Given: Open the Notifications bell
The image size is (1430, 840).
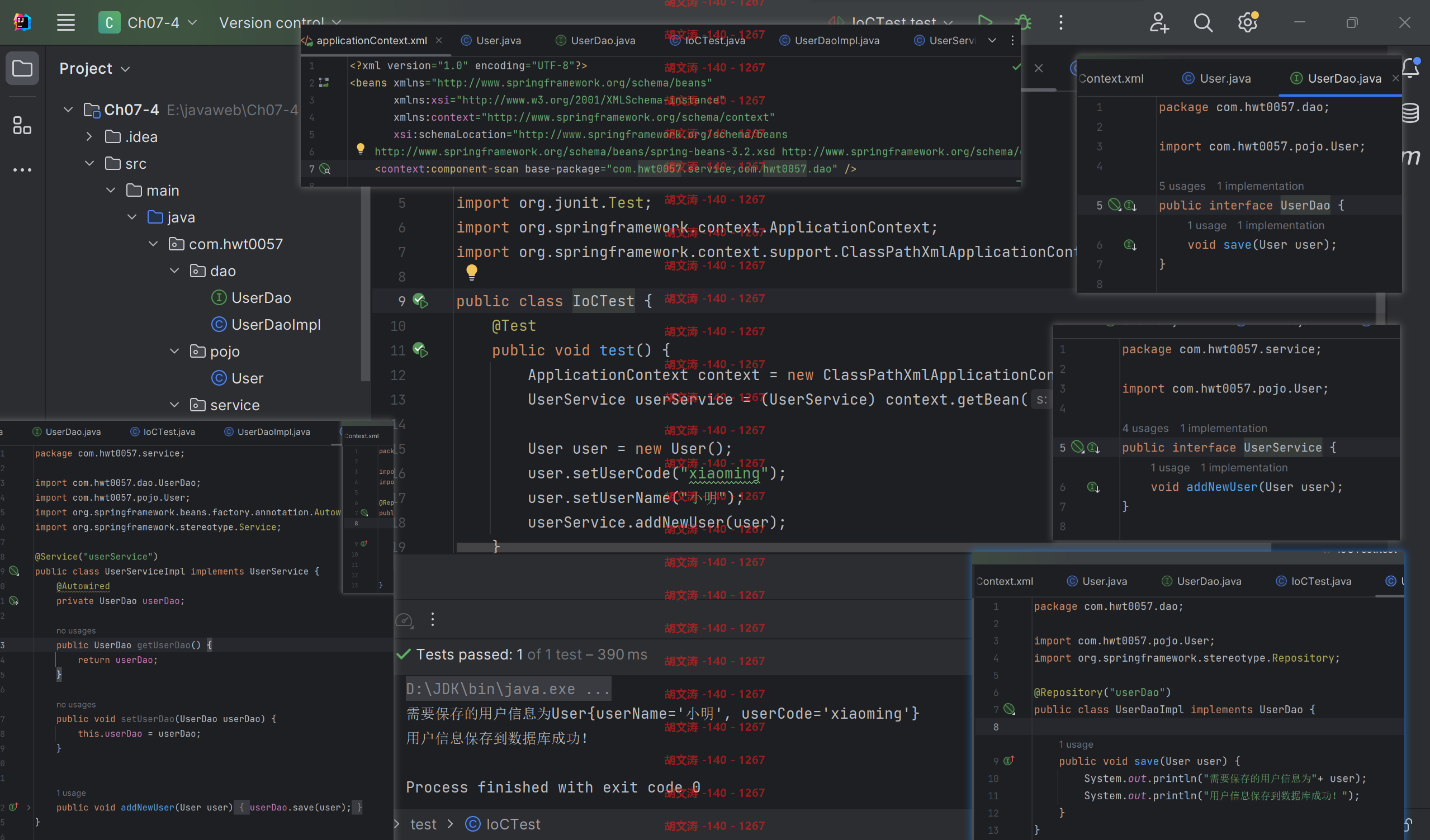Looking at the screenshot, I should tap(1412, 68).
